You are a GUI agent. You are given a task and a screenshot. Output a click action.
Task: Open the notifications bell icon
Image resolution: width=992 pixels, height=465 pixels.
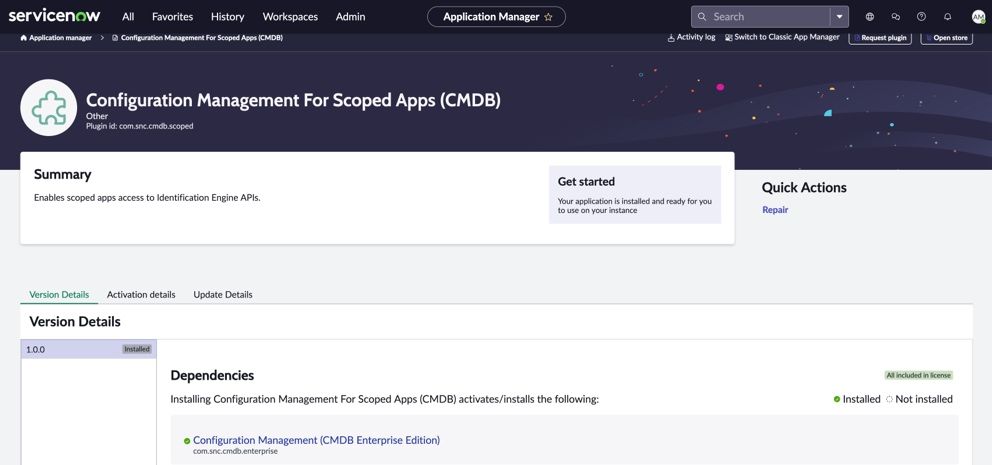[x=947, y=17]
